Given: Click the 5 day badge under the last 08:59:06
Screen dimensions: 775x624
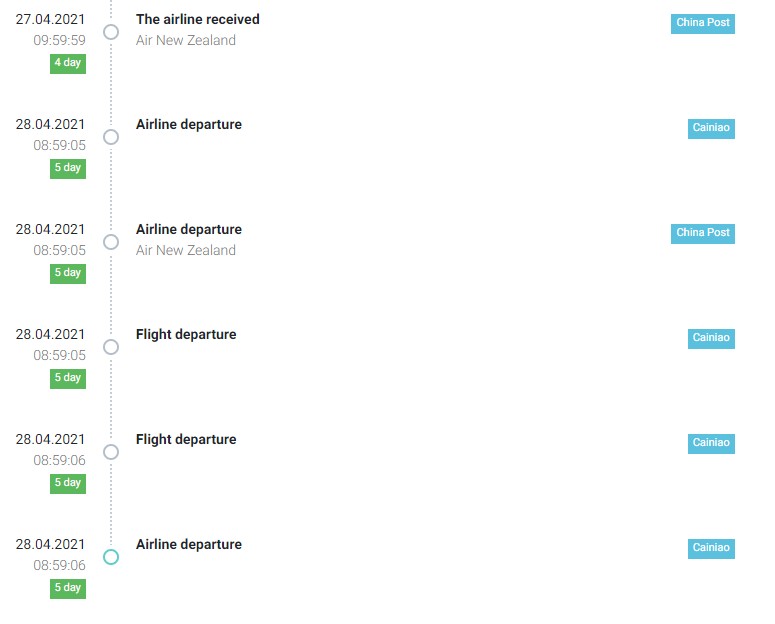Looking at the screenshot, I should coord(68,588).
